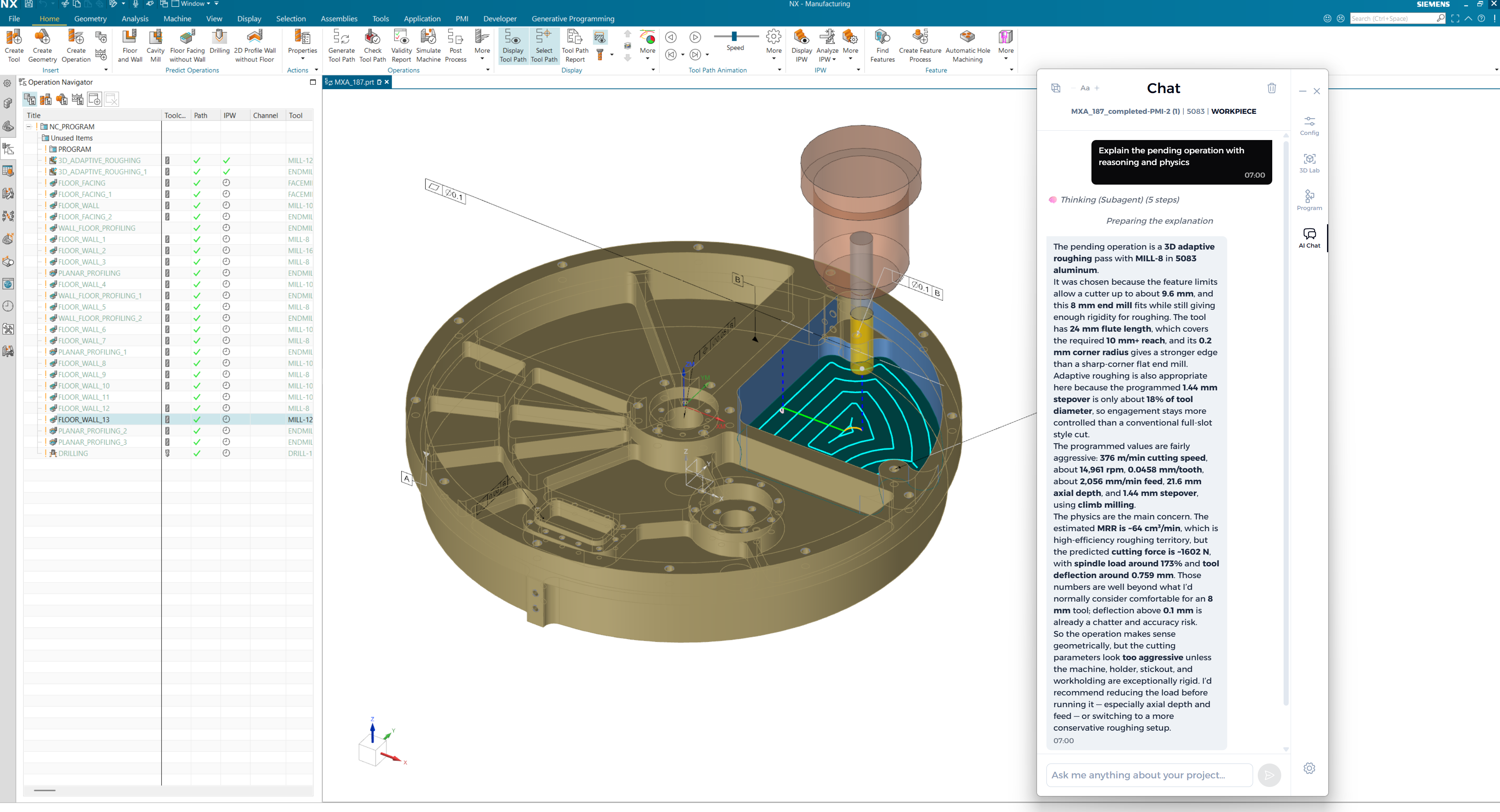The height and width of the screenshot is (812, 1500).
Task: Open Window dropdown in title bar
Action: point(191,4)
